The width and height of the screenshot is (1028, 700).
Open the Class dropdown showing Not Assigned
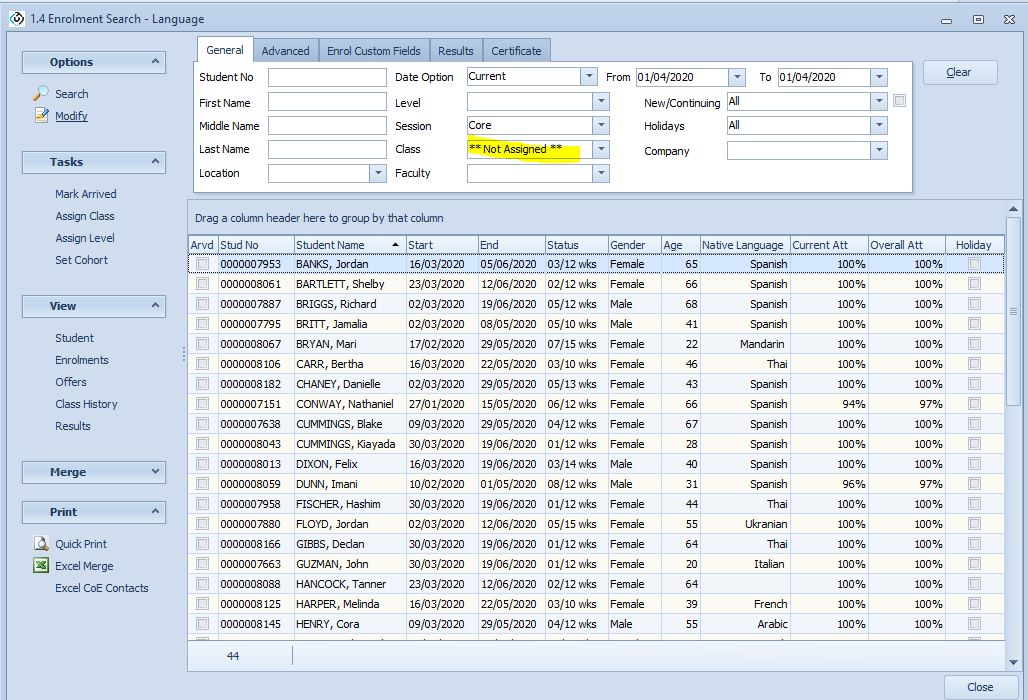point(600,149)
